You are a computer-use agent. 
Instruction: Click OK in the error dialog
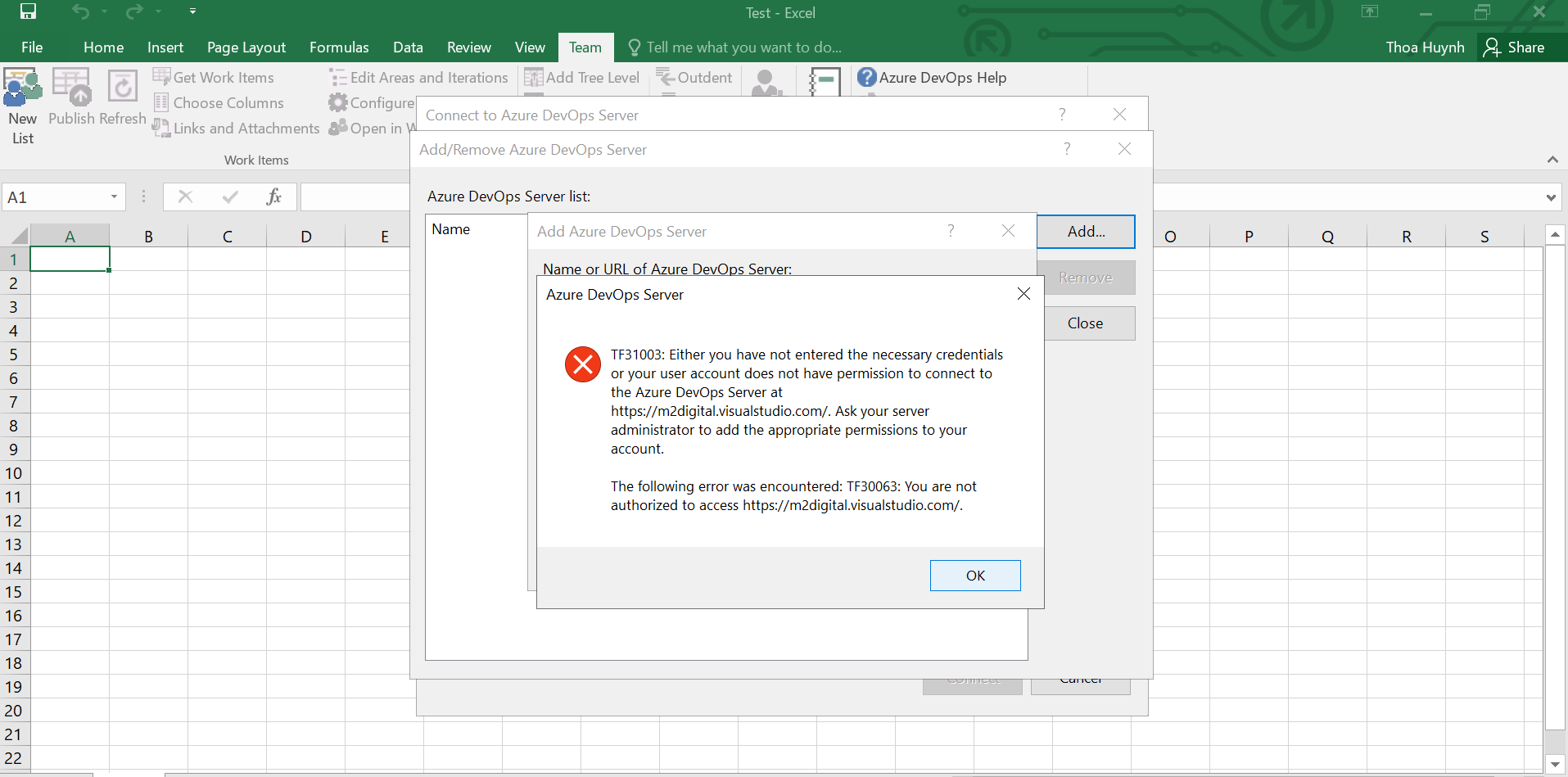[975, 575]
